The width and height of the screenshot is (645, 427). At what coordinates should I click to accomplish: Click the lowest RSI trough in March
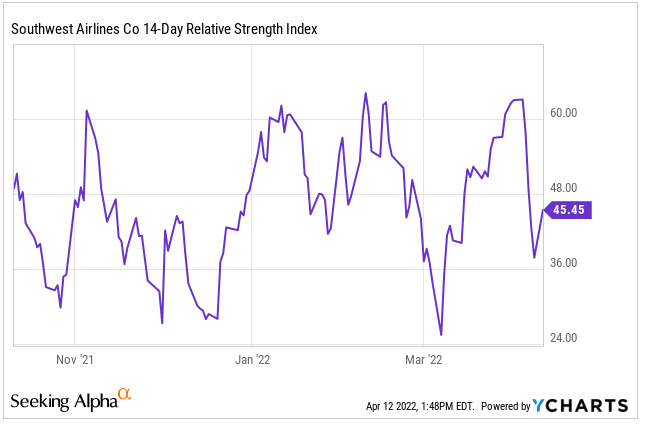coord(441,335)
